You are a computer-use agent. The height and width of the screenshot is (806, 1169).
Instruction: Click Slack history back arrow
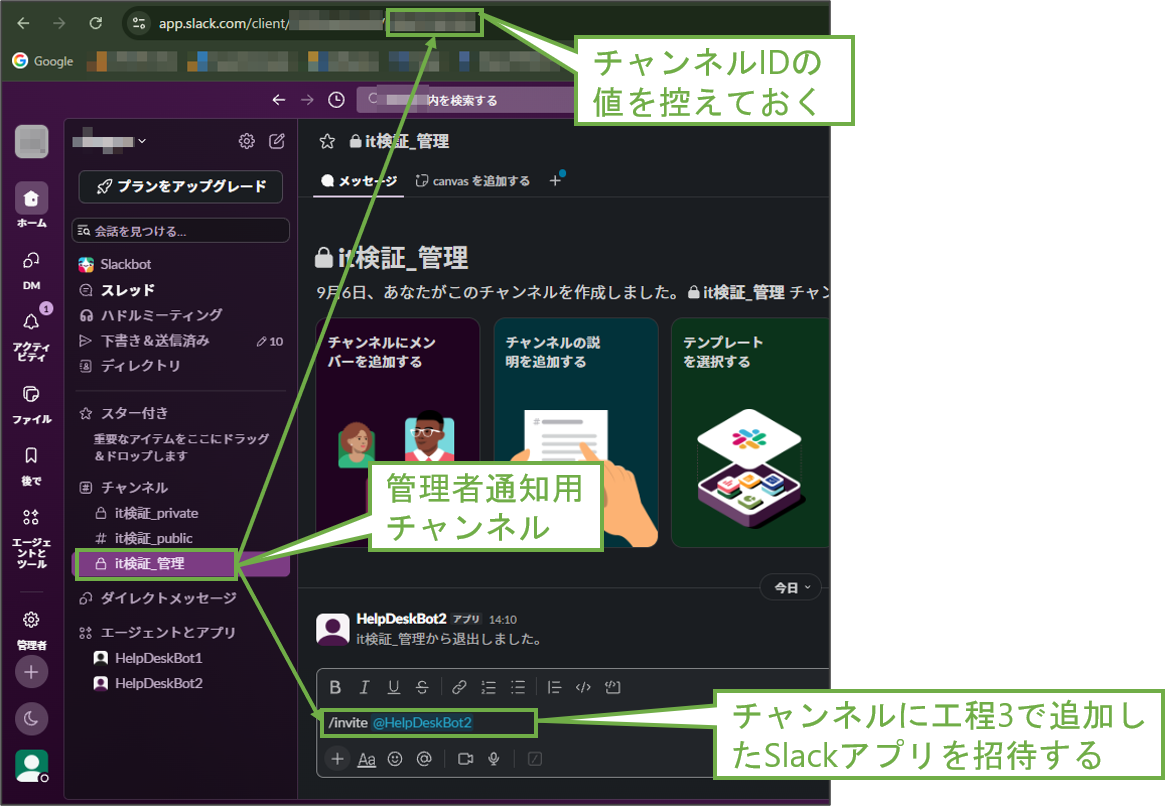(279, 100)
